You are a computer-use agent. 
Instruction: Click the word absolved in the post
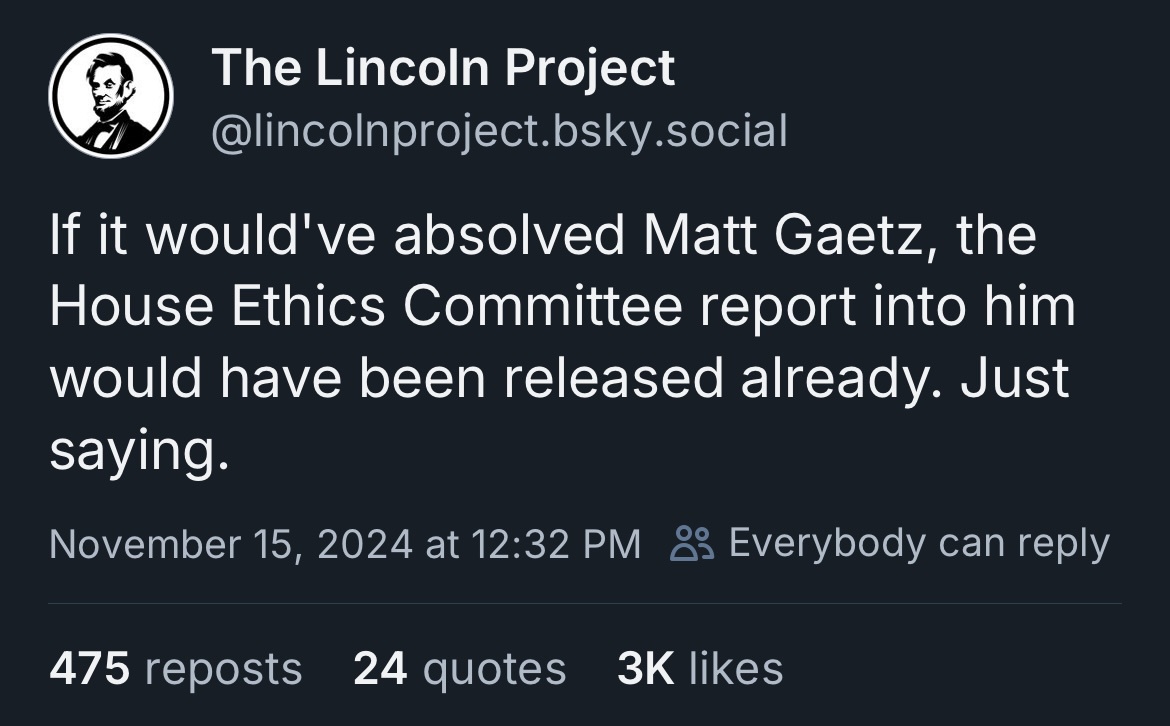[509, 235]
